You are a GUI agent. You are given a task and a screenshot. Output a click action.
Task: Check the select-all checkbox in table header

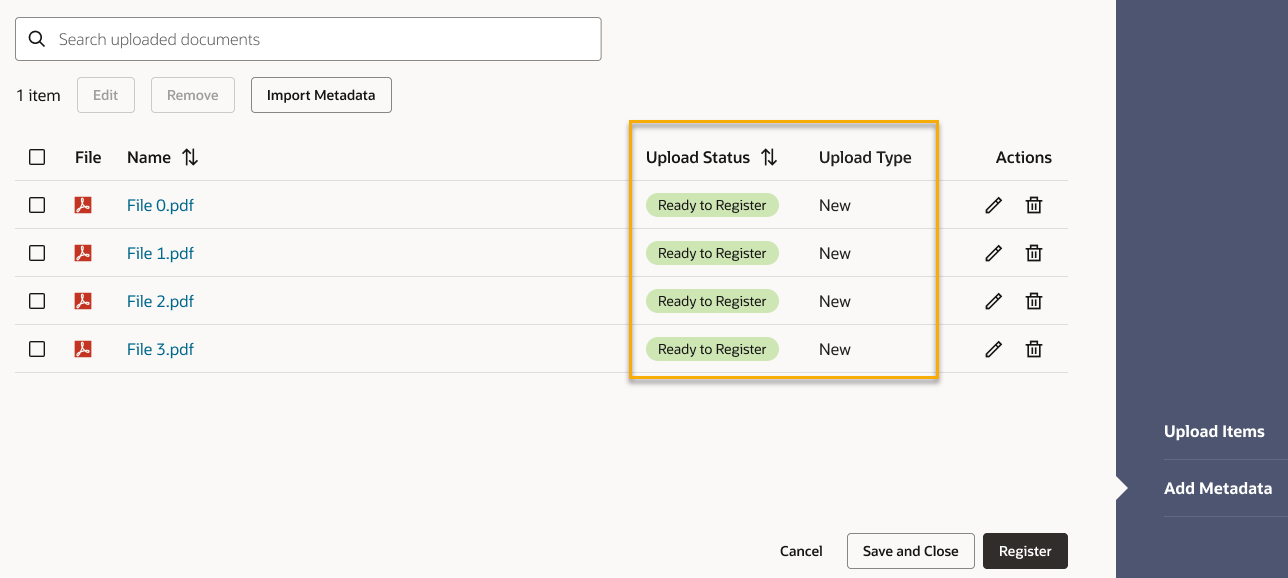tap(37, 157)
